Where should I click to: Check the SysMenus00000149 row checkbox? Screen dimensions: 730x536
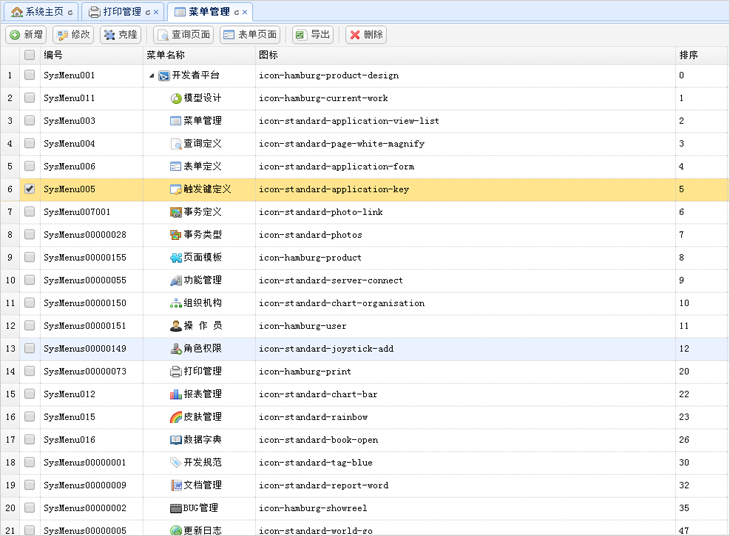[x=29, y=348]
